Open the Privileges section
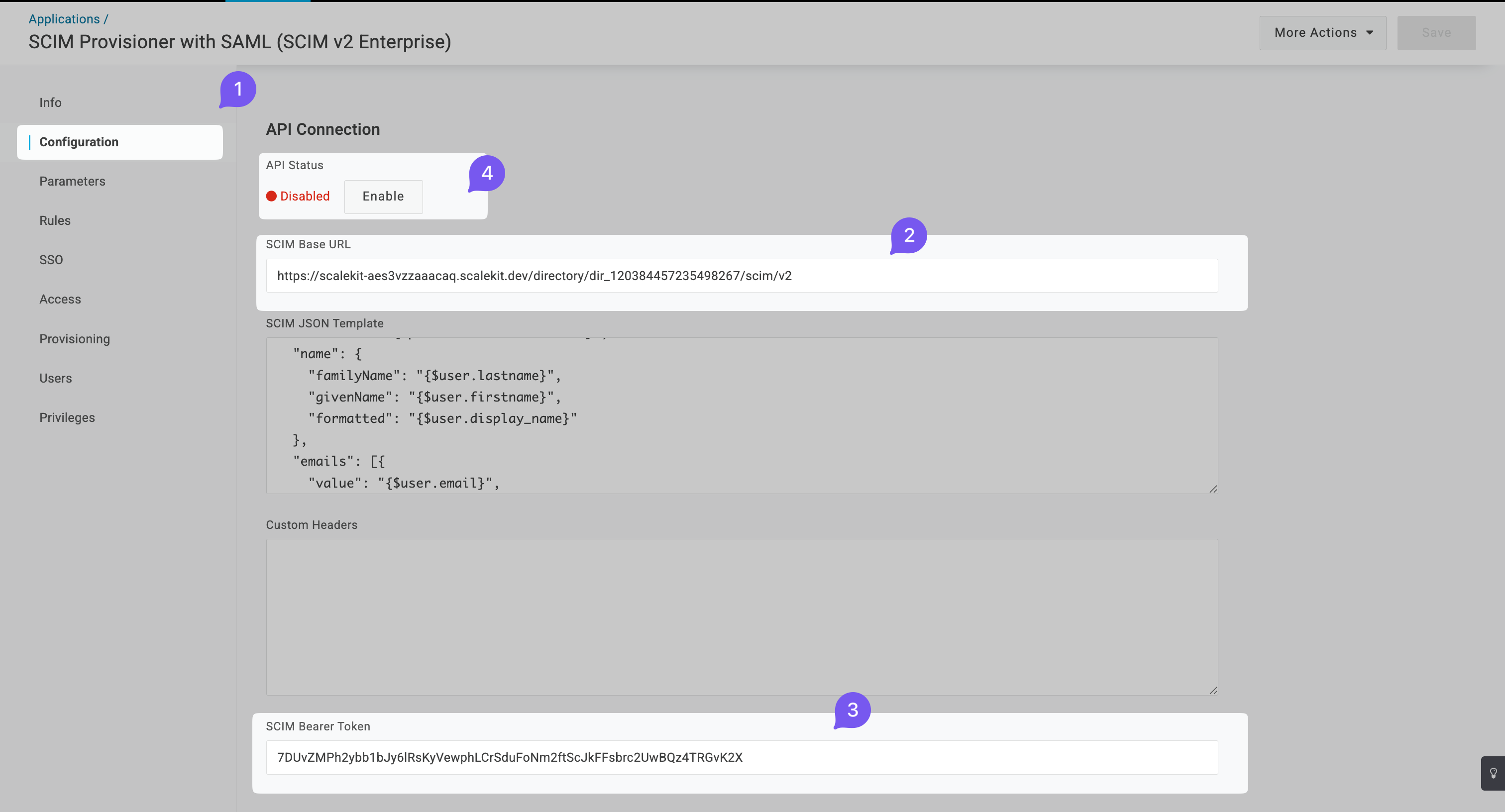The width and height of the screenshot is (1505, 812). tap(67, 417)
